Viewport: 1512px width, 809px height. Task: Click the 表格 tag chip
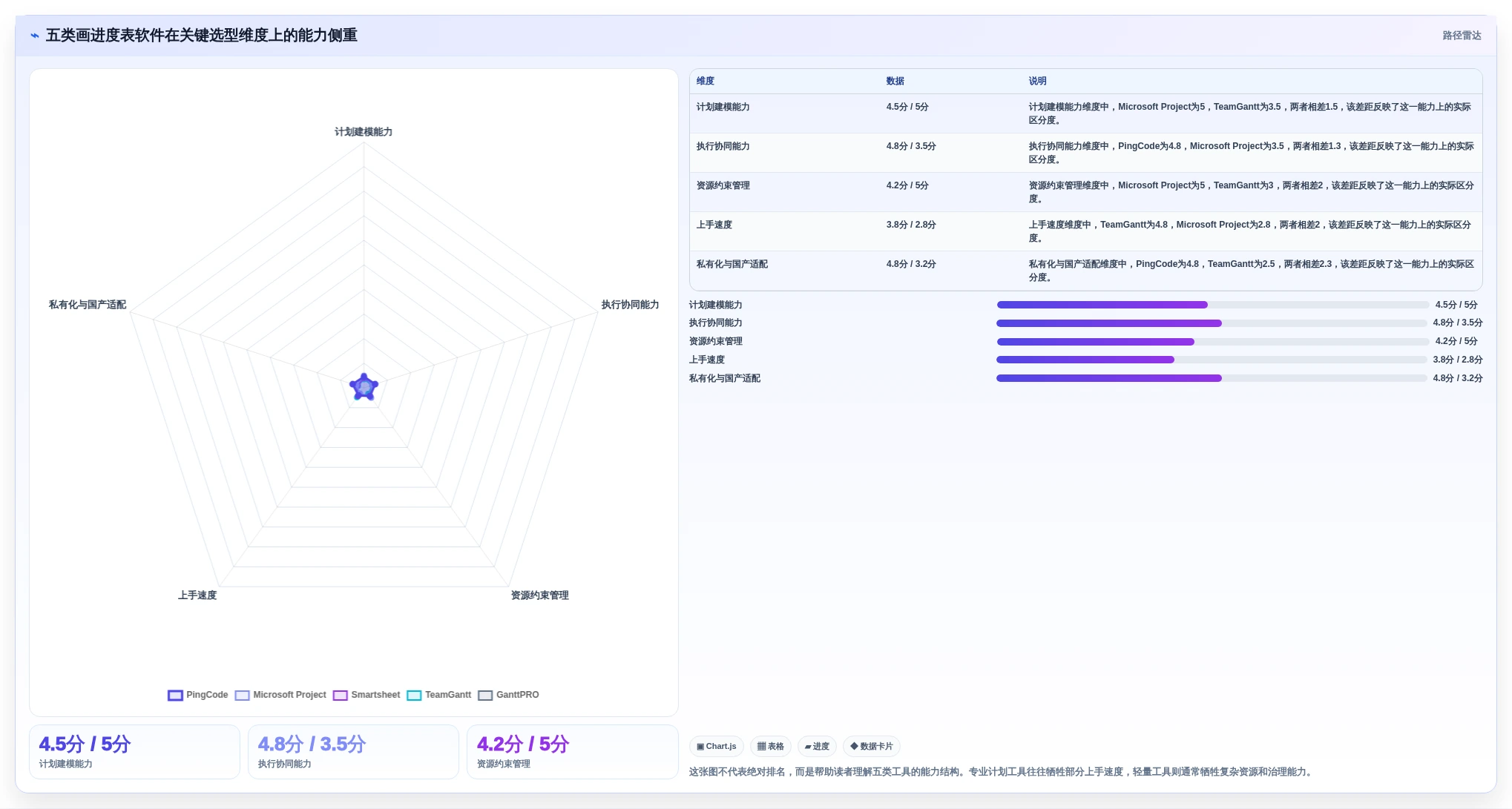[x=771, y=747]
